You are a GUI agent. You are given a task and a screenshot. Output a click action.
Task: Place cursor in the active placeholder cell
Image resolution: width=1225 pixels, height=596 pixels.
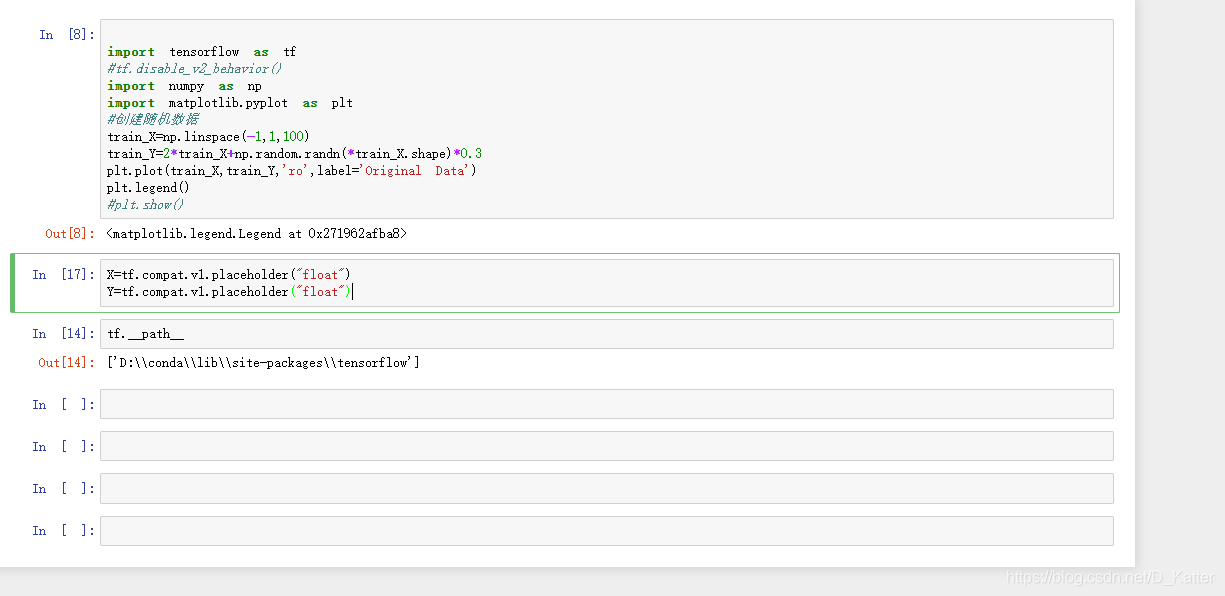click(400, 283)
